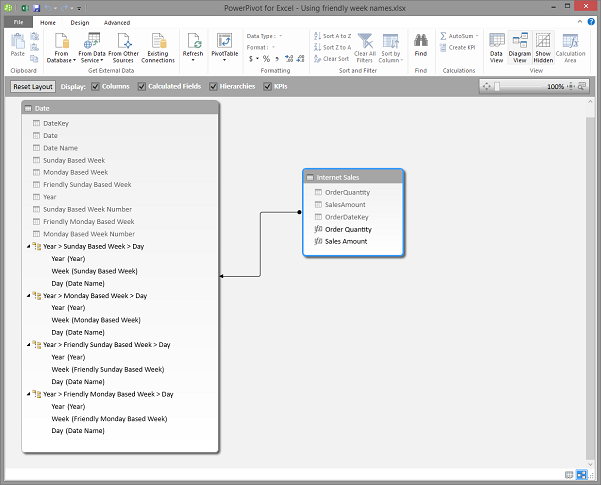Viewport: 601px width, 485px height.
Task: Open Calculation Area
Action: pyautogui.click(x=570, y=48)
